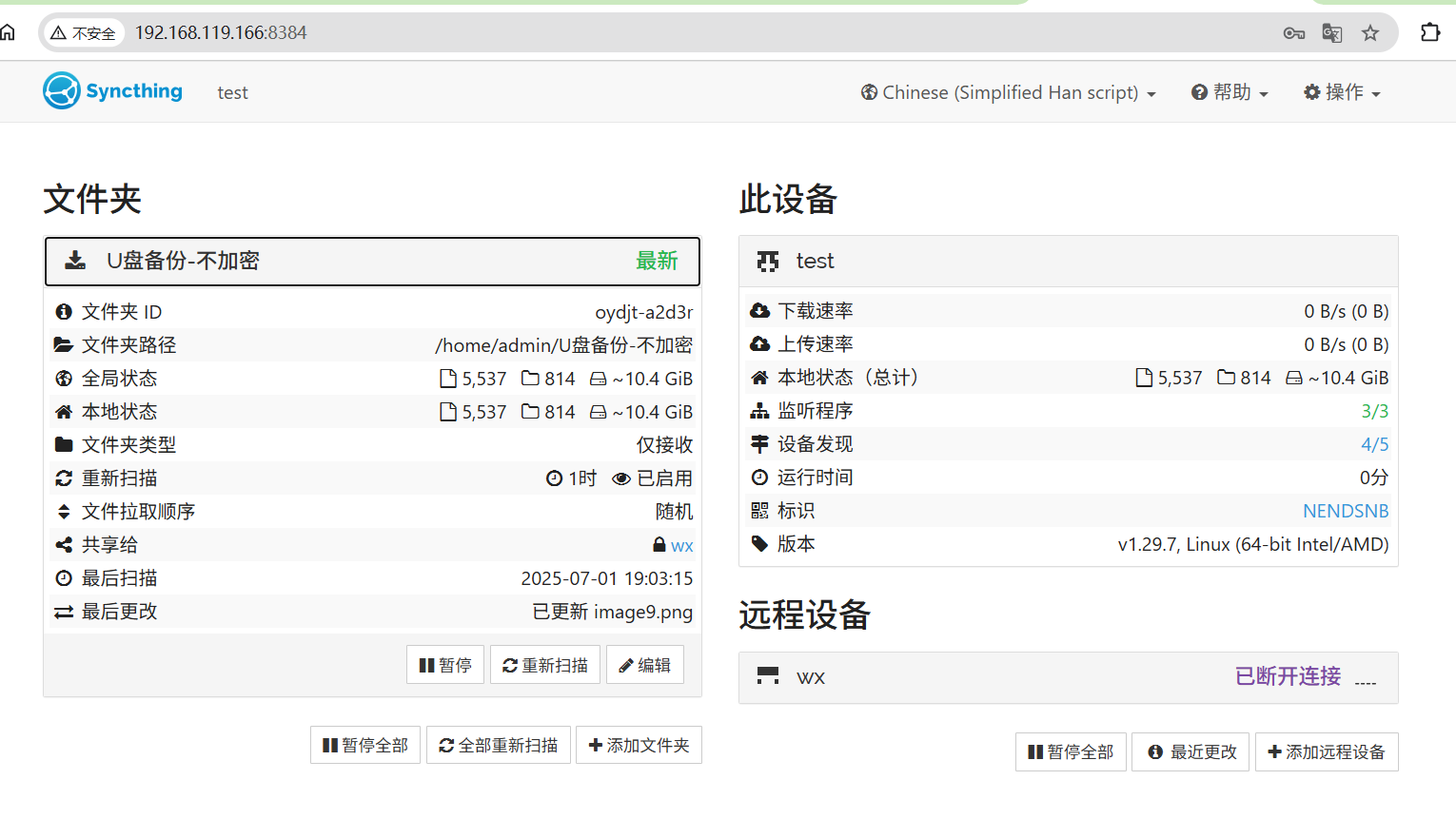This screenshot has width=1456, height=819.
Task: Open the 操作 actions menu
Action: coord(1342,92)
